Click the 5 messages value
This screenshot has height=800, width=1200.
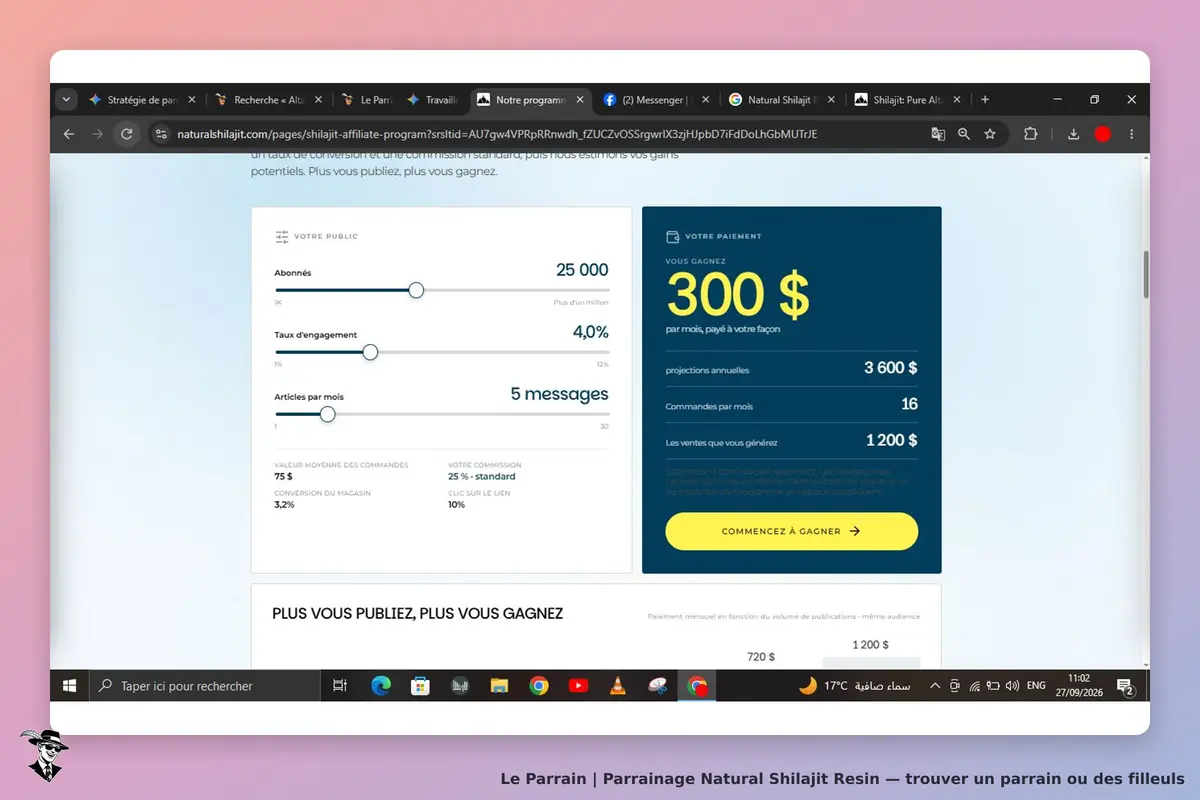tap(559, 394)
